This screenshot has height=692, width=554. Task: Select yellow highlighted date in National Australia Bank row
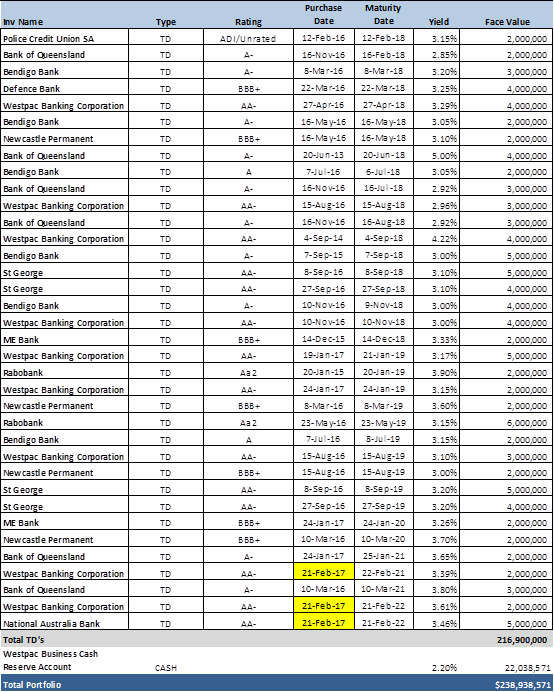pyautogui.click(x=324, y=623)
